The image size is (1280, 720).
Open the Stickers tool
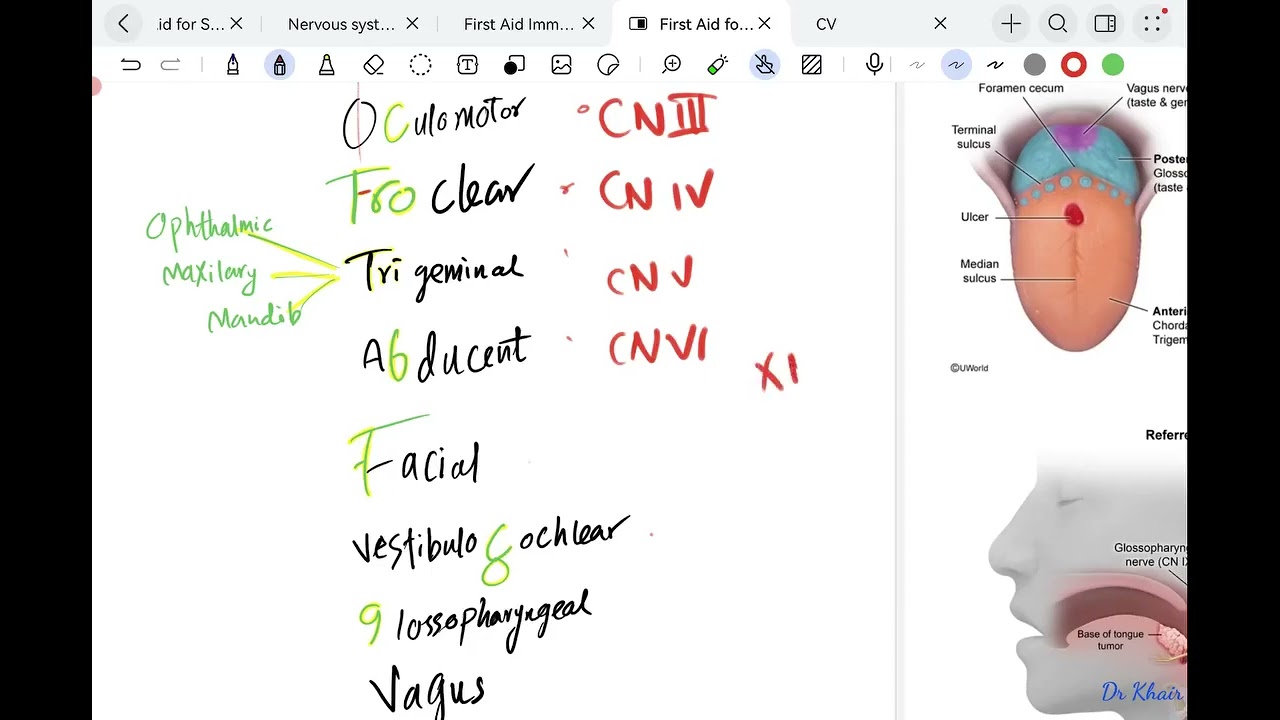click(608, 65)
